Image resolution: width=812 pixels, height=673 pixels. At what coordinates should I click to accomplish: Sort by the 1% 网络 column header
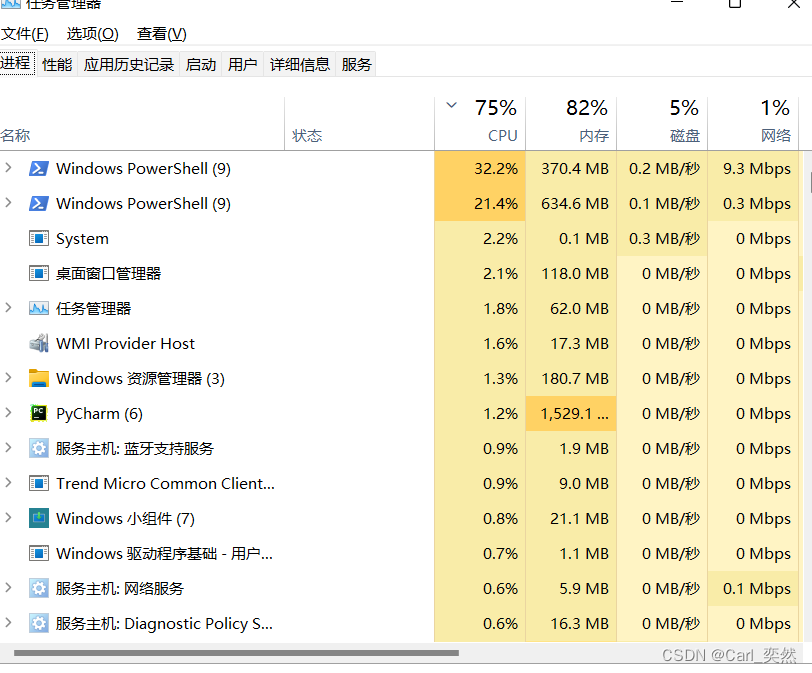(753, 124)
